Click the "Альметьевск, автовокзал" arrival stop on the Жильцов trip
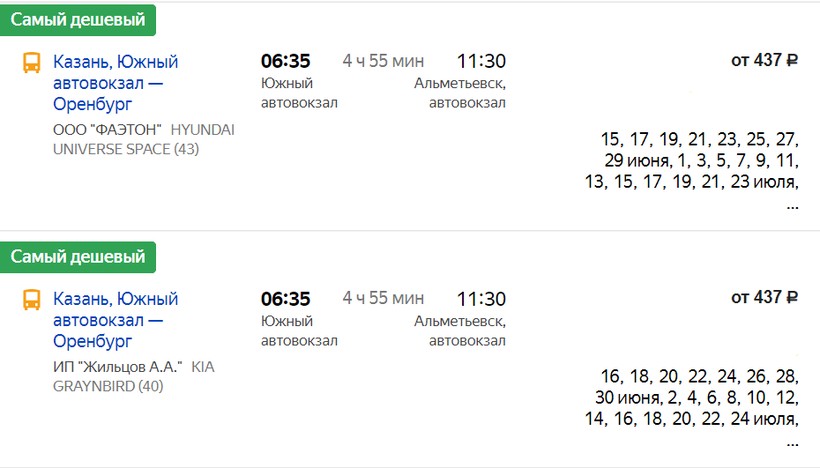This screenshot has height=468, width=820. [x=460, y=331]
